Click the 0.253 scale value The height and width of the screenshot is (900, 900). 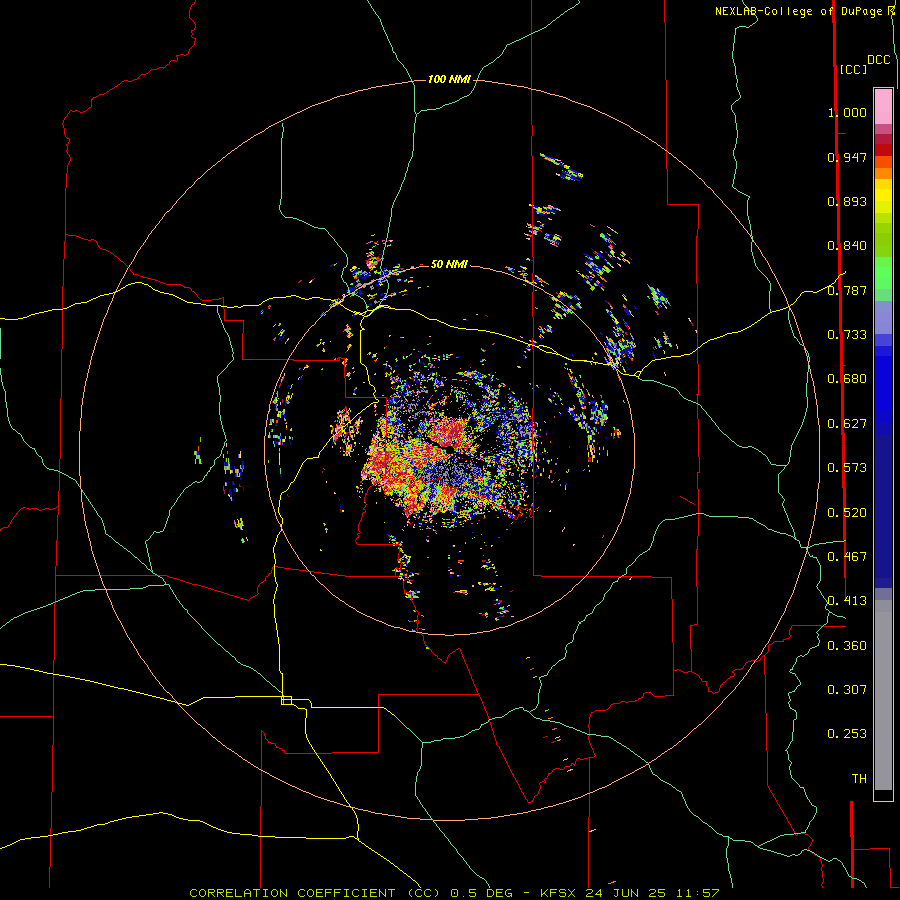847,734
